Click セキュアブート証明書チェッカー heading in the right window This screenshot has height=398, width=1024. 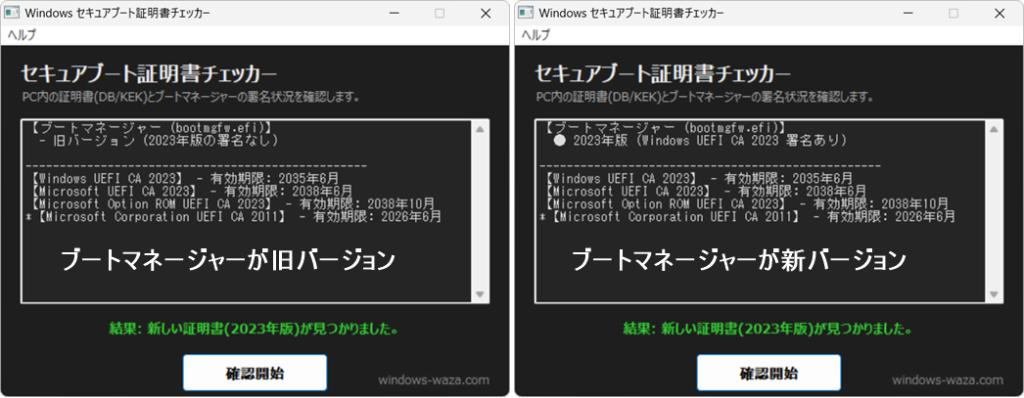tap(662, 74)
